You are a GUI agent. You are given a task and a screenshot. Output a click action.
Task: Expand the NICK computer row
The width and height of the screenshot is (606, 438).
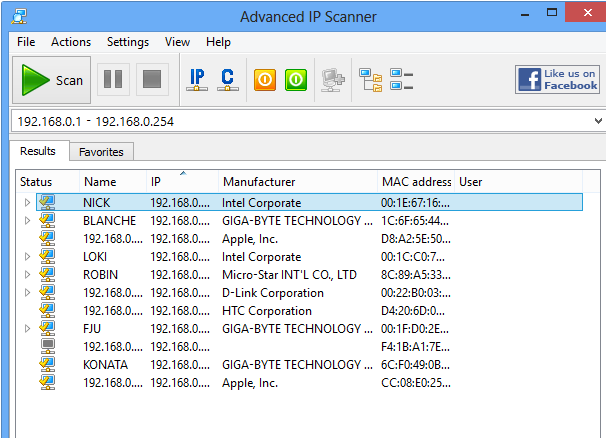pyautogui.click(x=27, y=203)
